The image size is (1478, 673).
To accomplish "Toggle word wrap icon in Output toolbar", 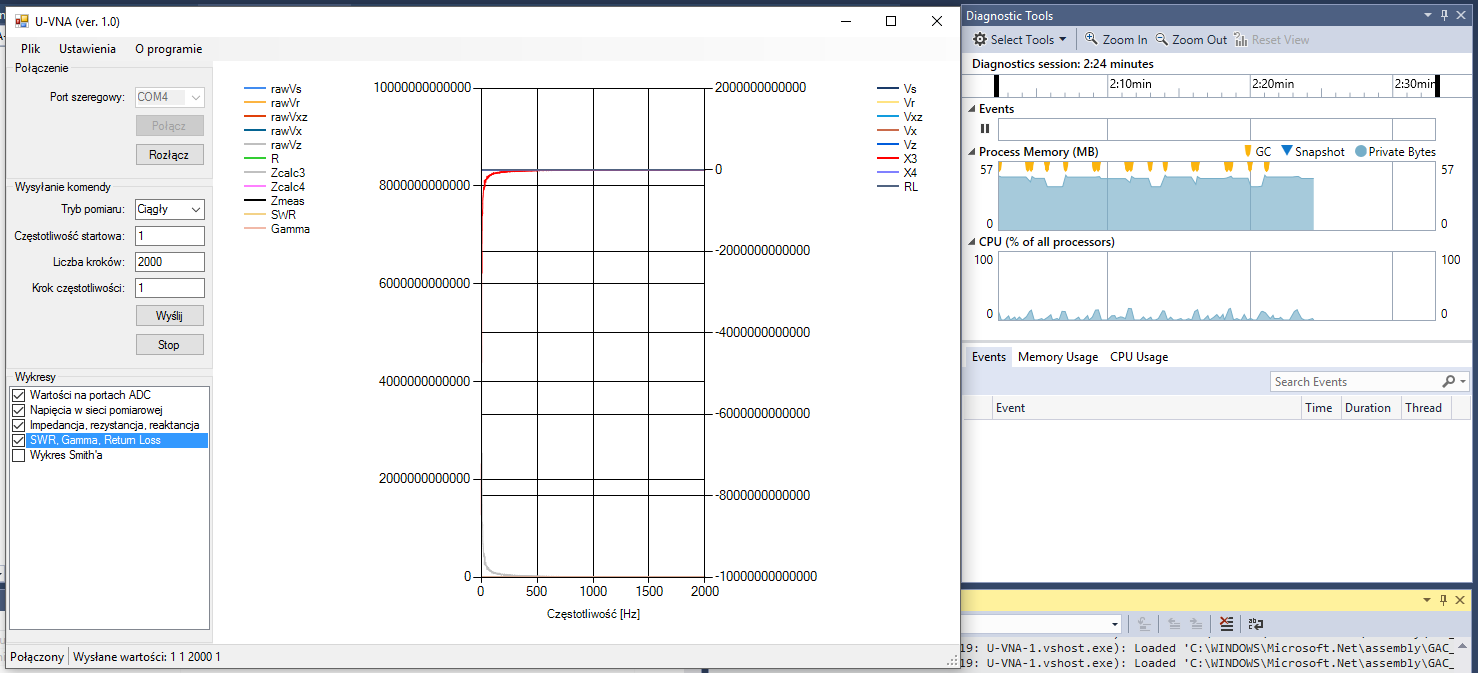I will (x=1254, y=624).
